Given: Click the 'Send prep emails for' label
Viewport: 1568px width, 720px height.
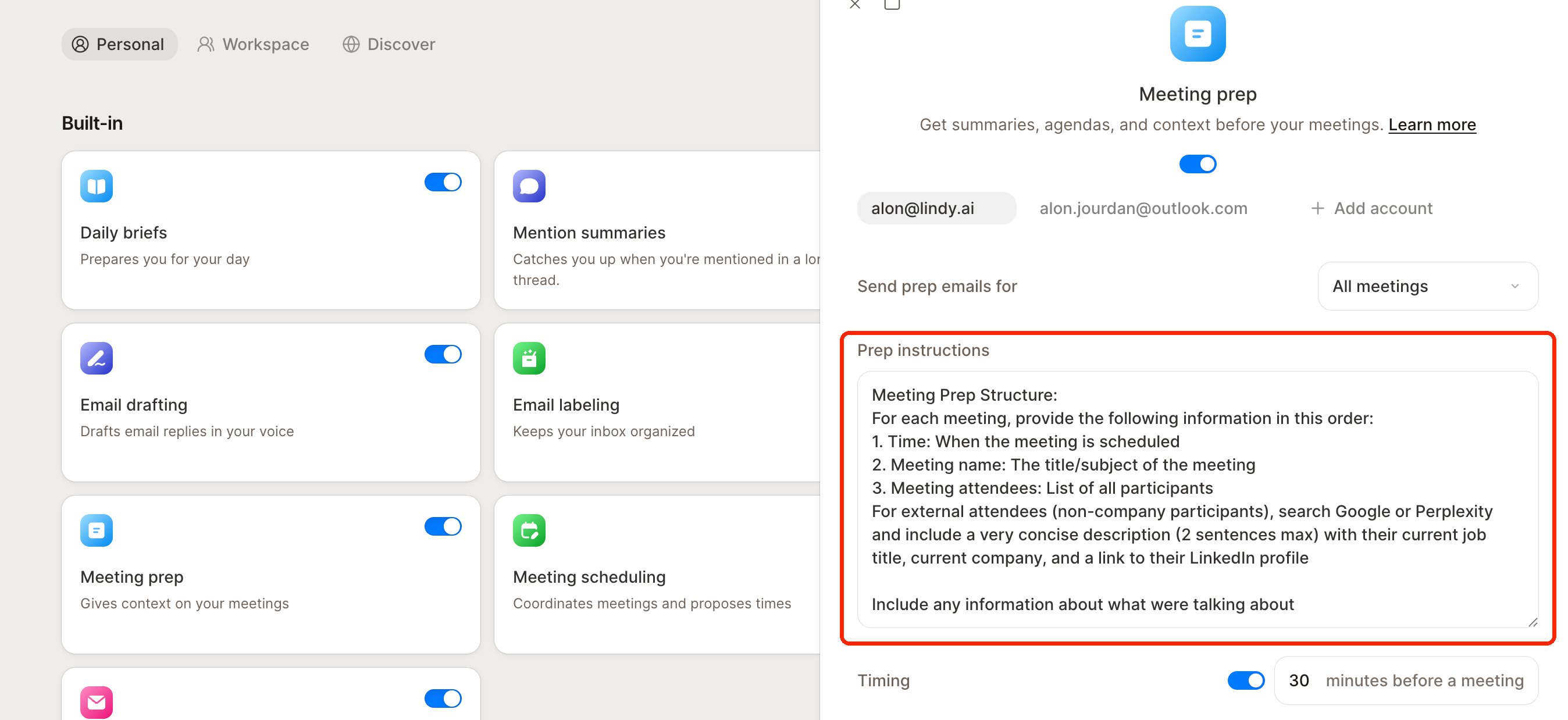Looking at the screenshot, I should pyautogui.click(x=937, y=286).
